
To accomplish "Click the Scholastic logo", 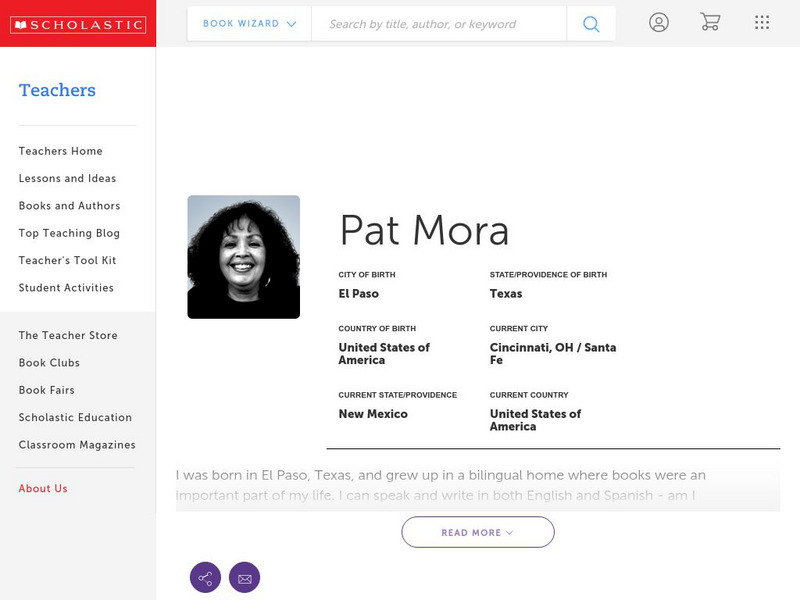I will coord(78,24).
